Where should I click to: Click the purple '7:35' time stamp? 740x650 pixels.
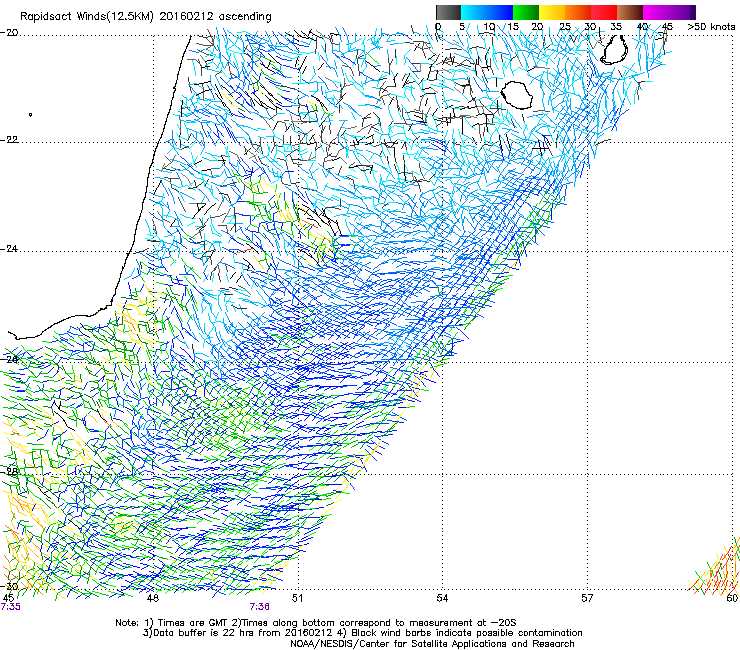point(11,607)
